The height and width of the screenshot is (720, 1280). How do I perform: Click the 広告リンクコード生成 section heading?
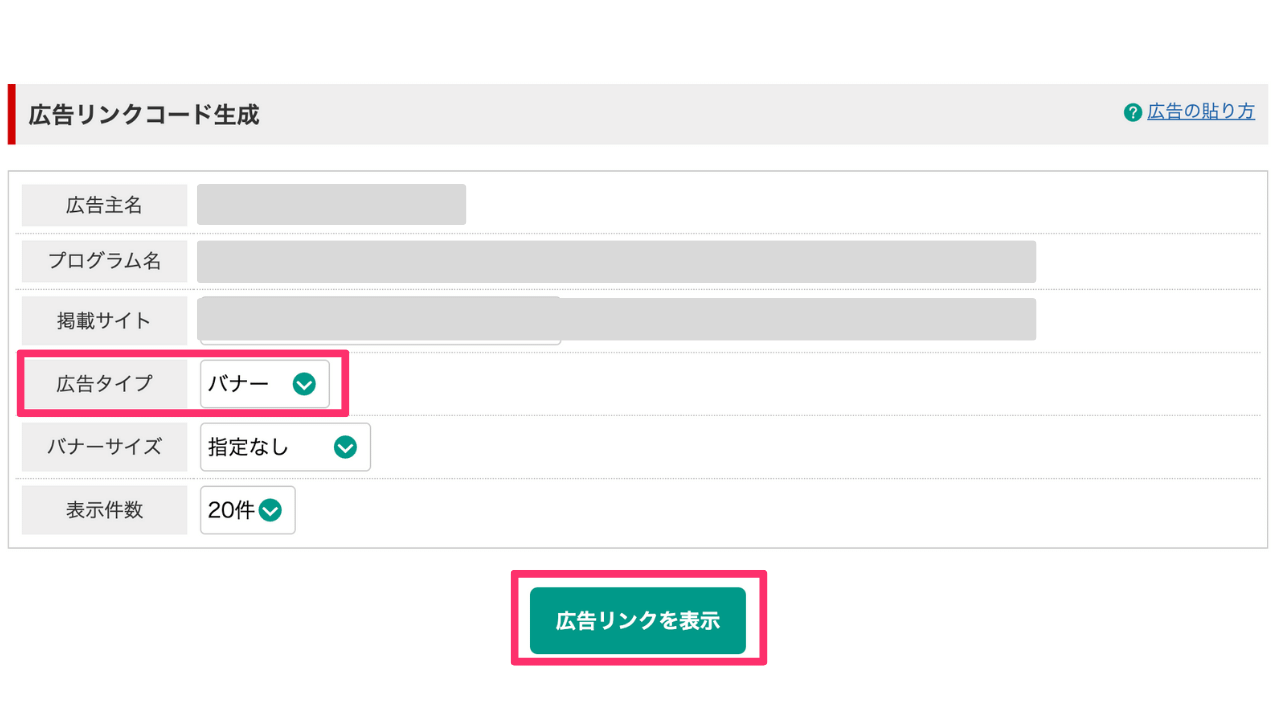click(143, 114)
